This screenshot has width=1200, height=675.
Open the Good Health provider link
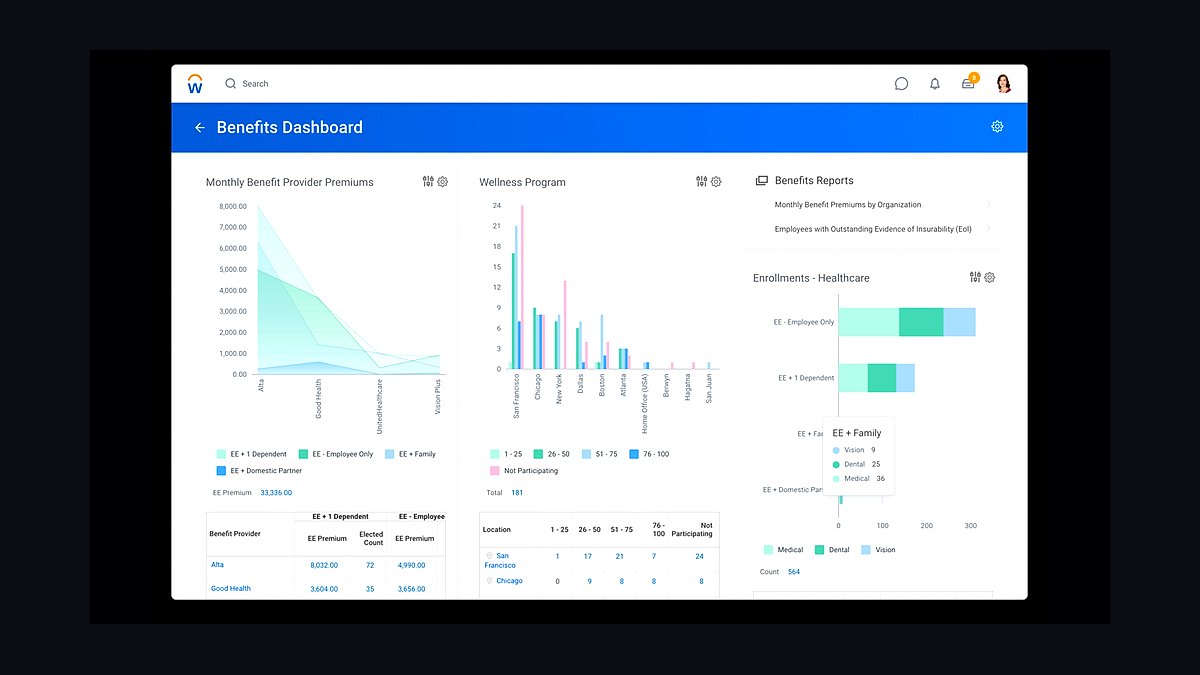click(x=231, y=589)
